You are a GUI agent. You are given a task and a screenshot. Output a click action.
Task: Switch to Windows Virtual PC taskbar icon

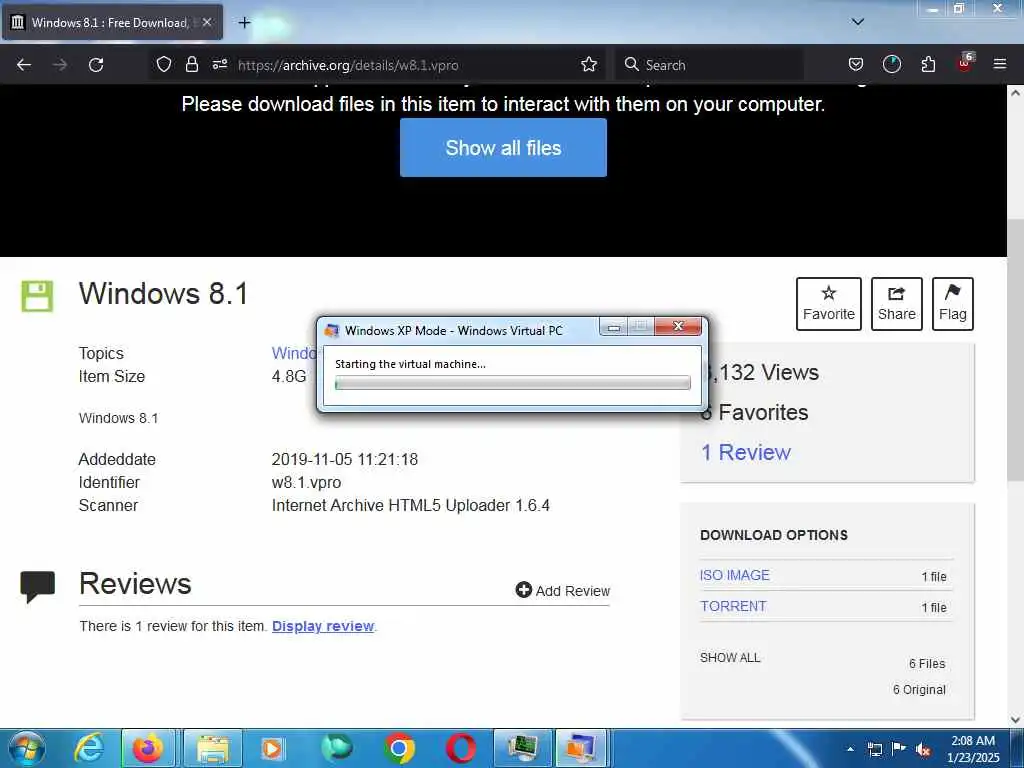coord(581,748)
